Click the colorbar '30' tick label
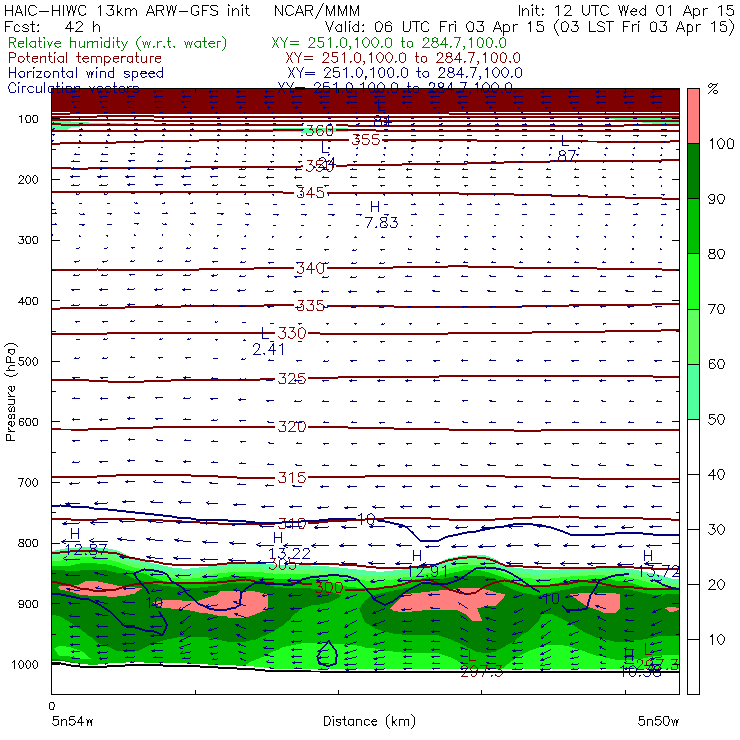 716,530
